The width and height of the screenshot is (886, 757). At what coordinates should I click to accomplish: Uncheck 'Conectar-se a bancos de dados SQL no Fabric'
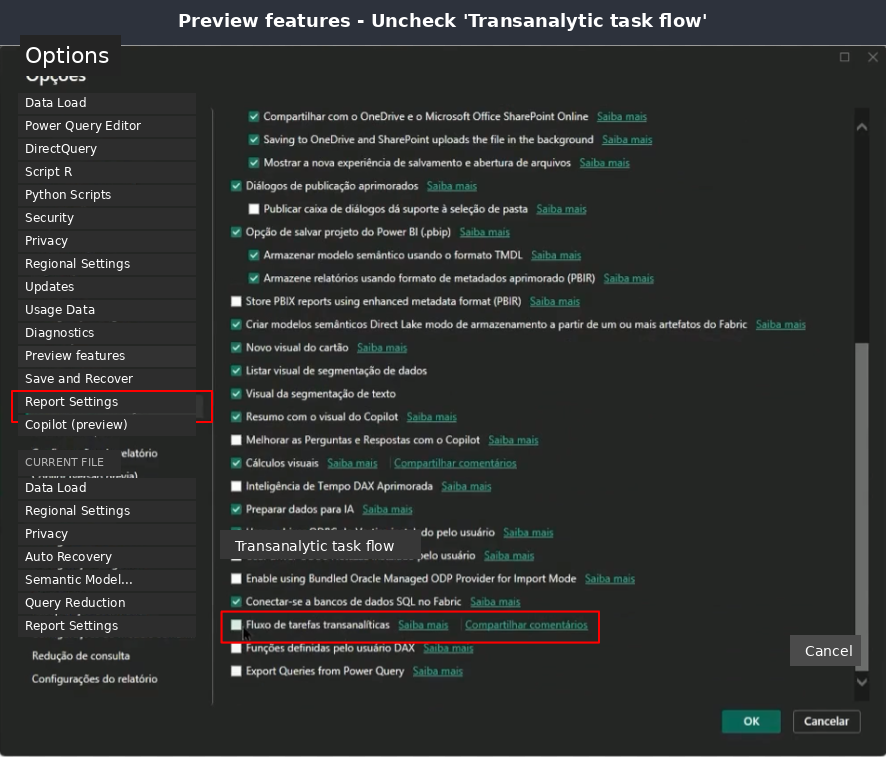[x=237, y=601]
